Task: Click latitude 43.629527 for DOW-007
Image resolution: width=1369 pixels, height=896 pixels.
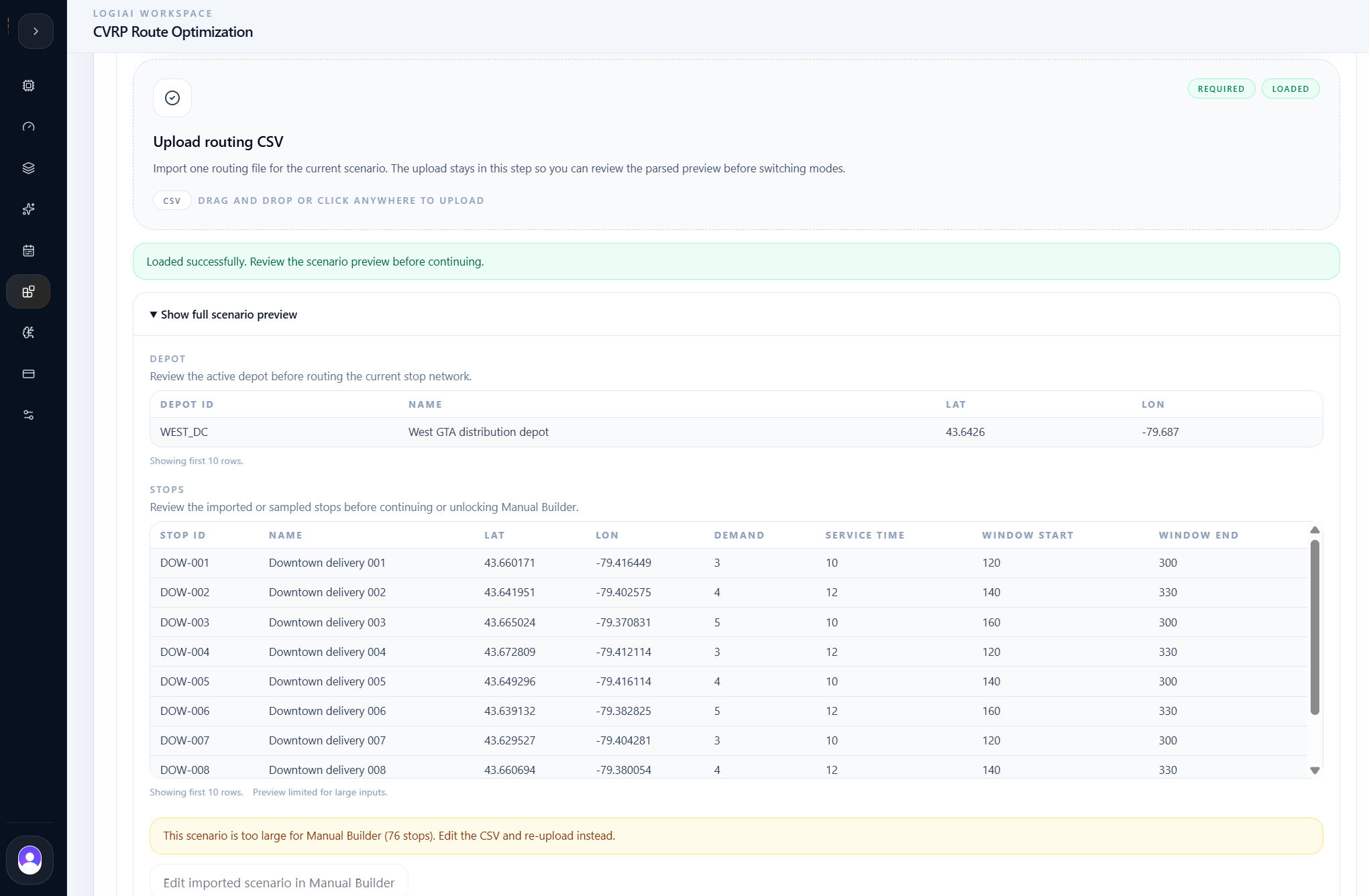Action: (510, 740)
